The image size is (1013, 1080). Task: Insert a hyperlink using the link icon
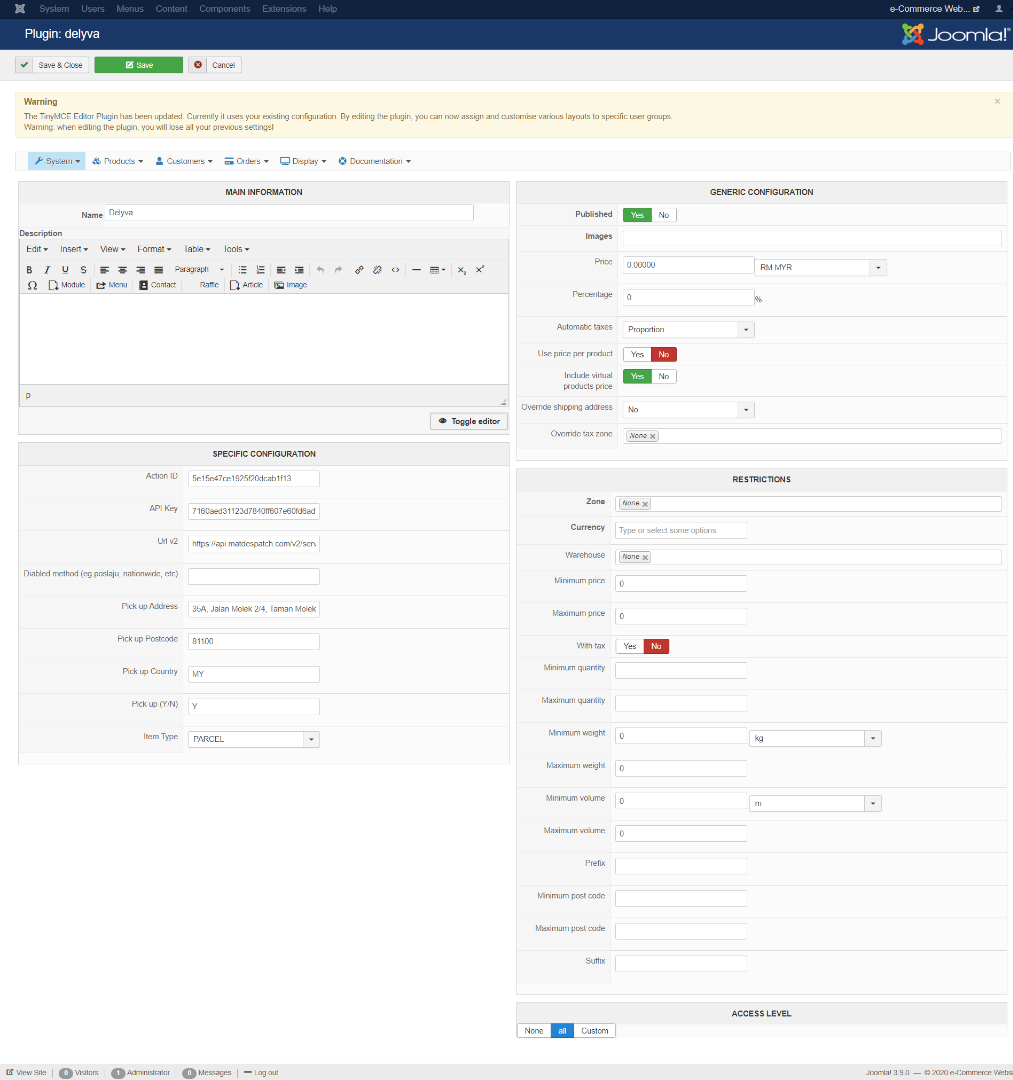click(x=359, y=270)
